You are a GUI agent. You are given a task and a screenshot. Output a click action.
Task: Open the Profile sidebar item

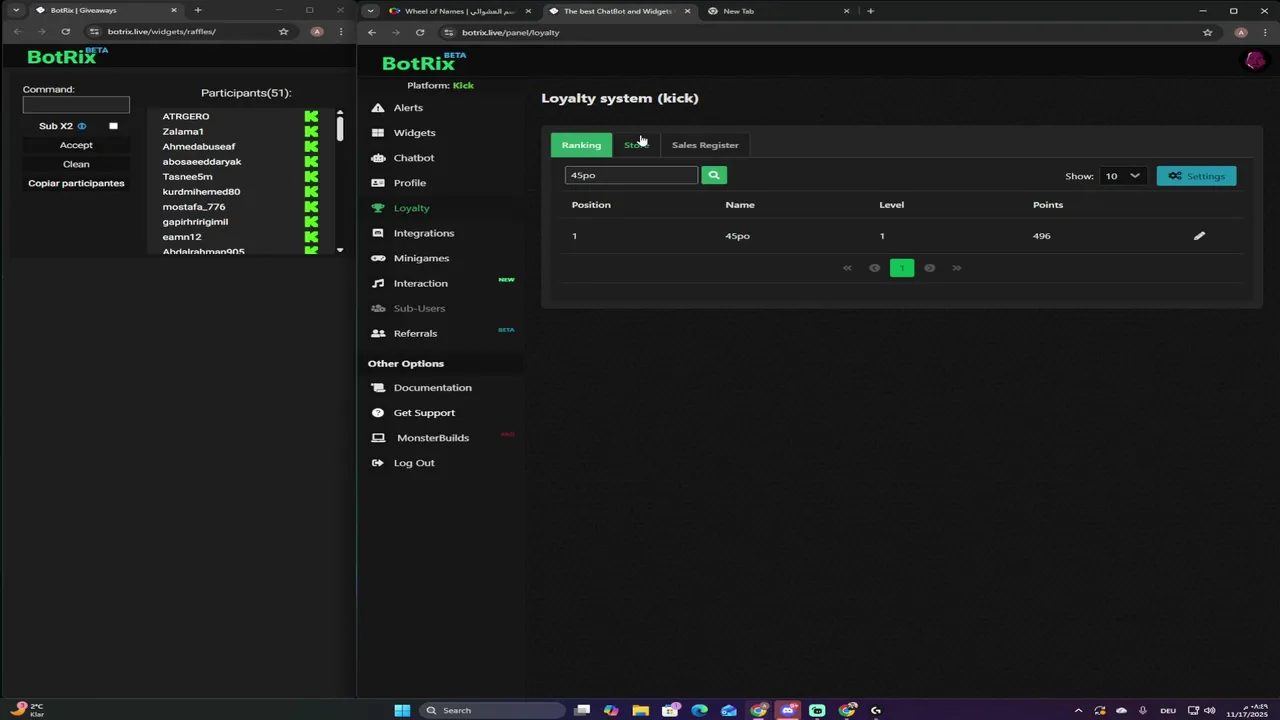click(x=409, y=183)
